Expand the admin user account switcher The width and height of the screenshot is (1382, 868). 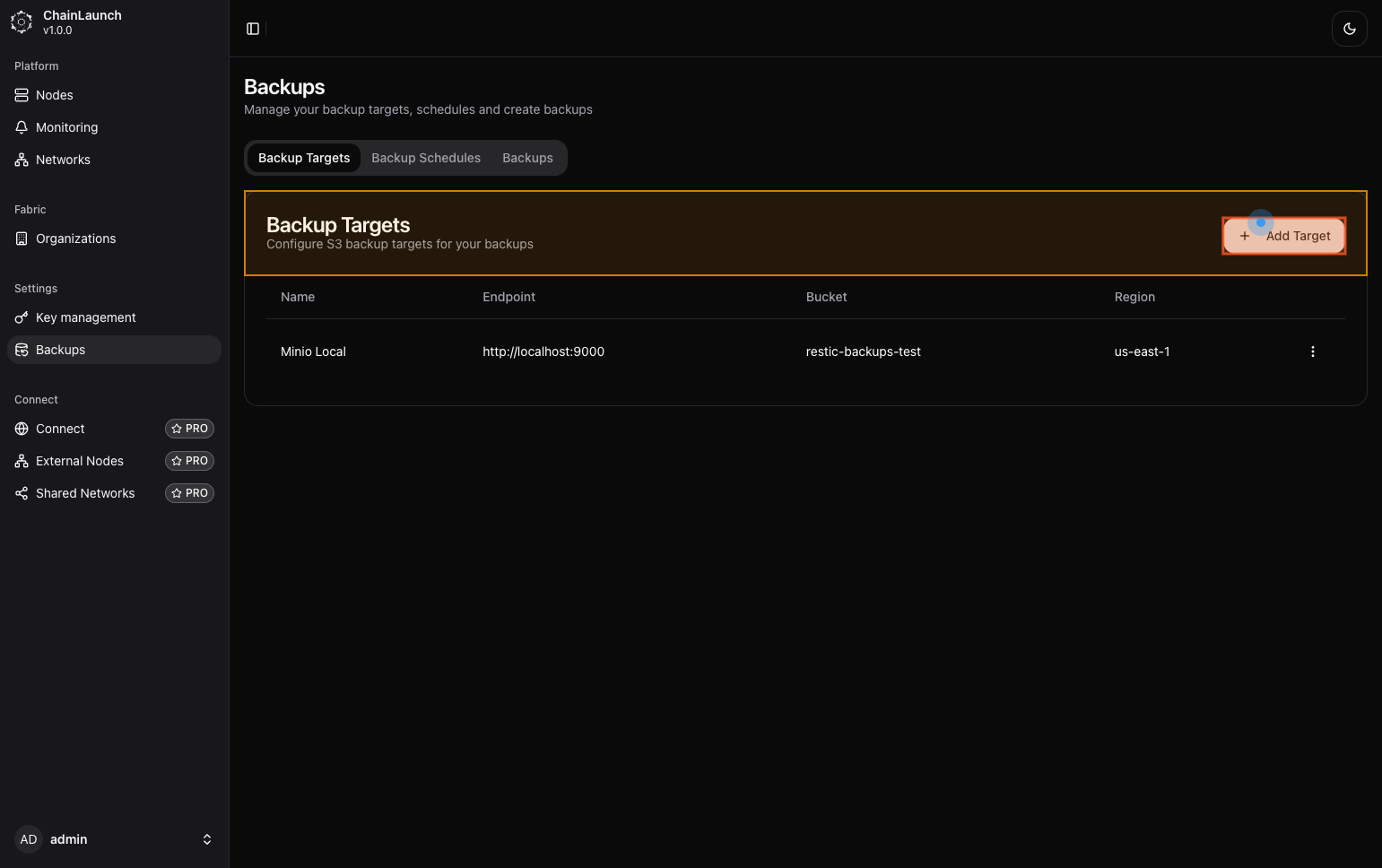pyautogui.click(x=206, y=839)
